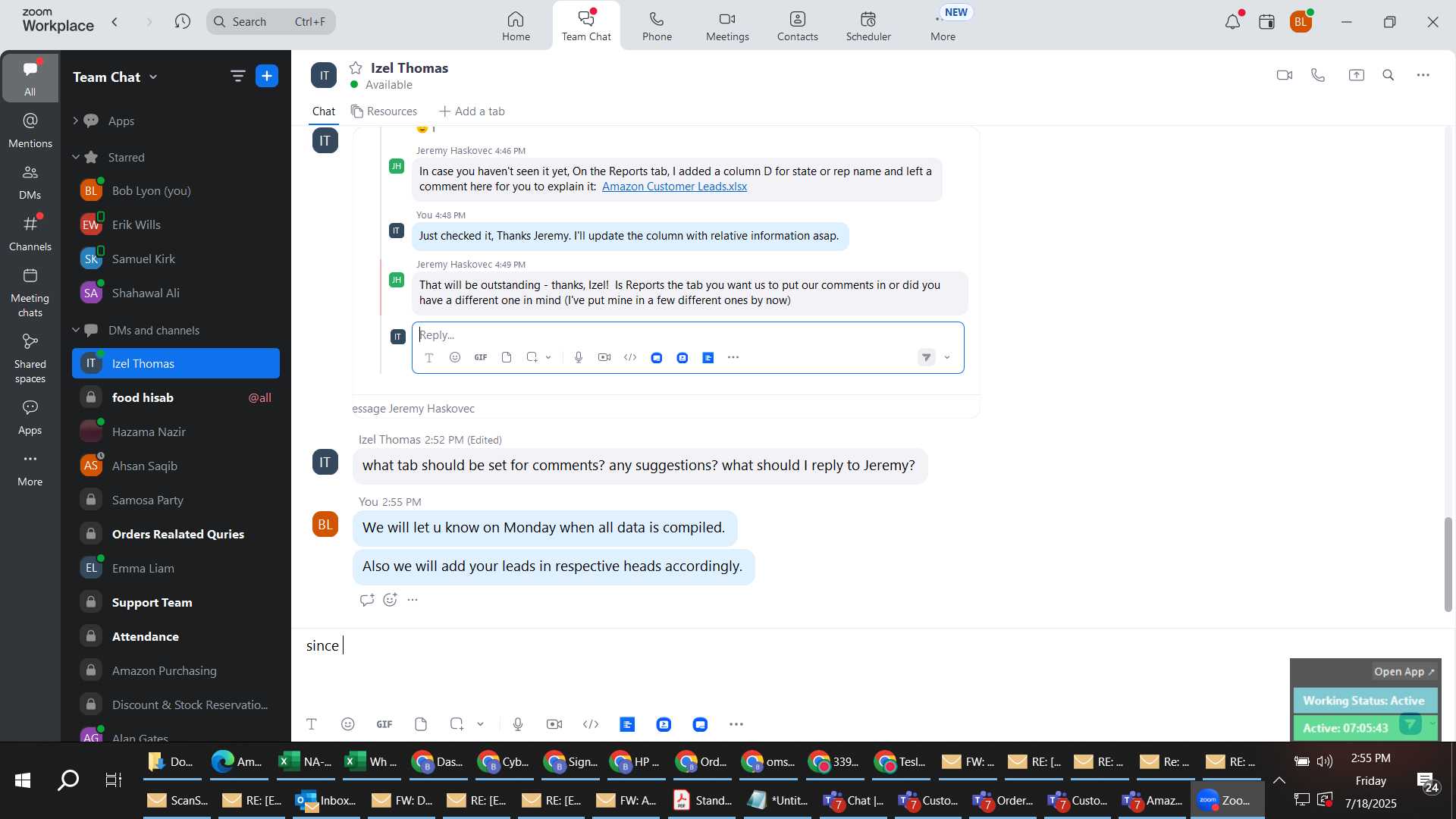The width and height of the screenshot is (1456, 819).
Task: Open Windows Start menu
Action: point(23,780)
